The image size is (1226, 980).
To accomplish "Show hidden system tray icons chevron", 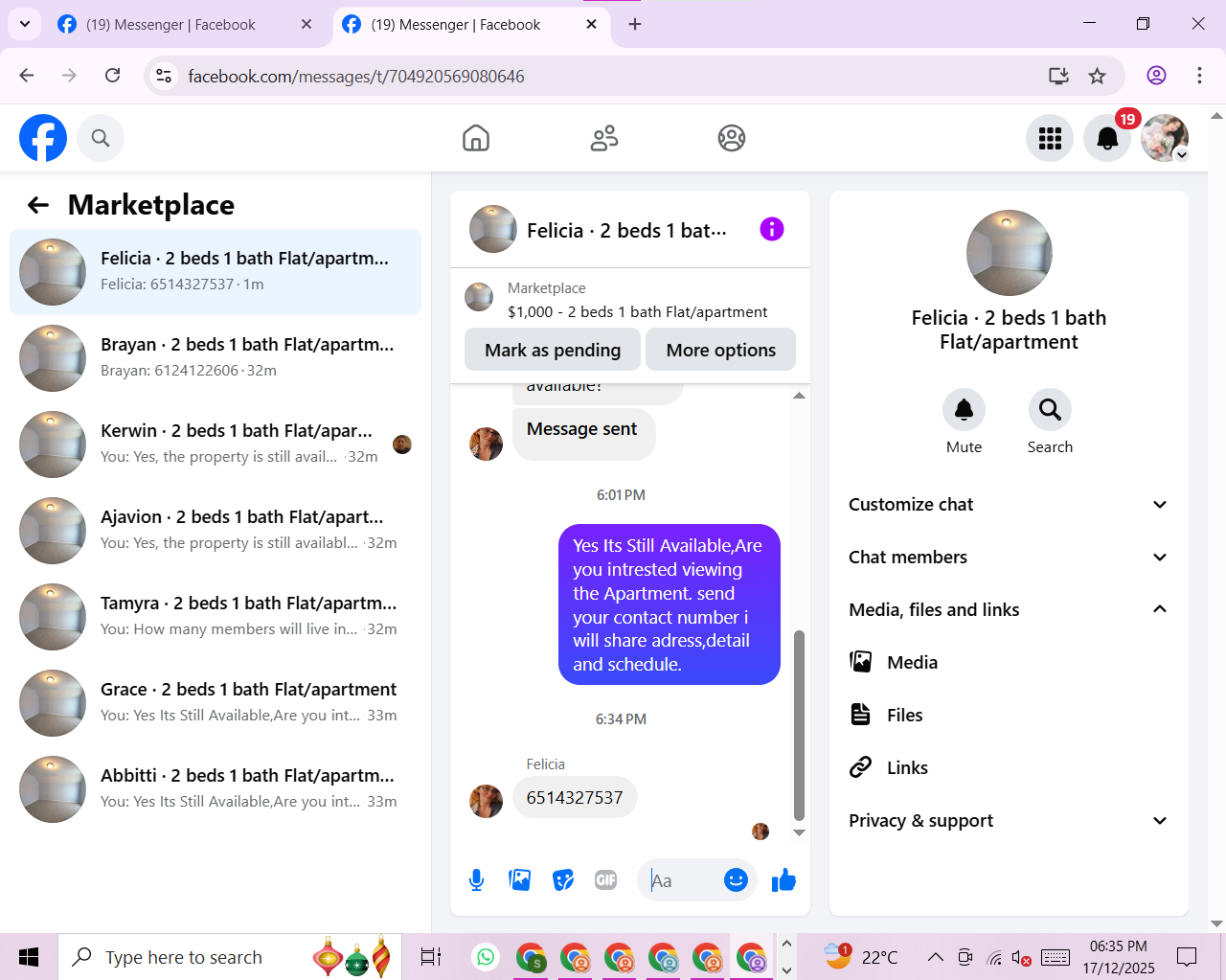I will coord(936,957).
